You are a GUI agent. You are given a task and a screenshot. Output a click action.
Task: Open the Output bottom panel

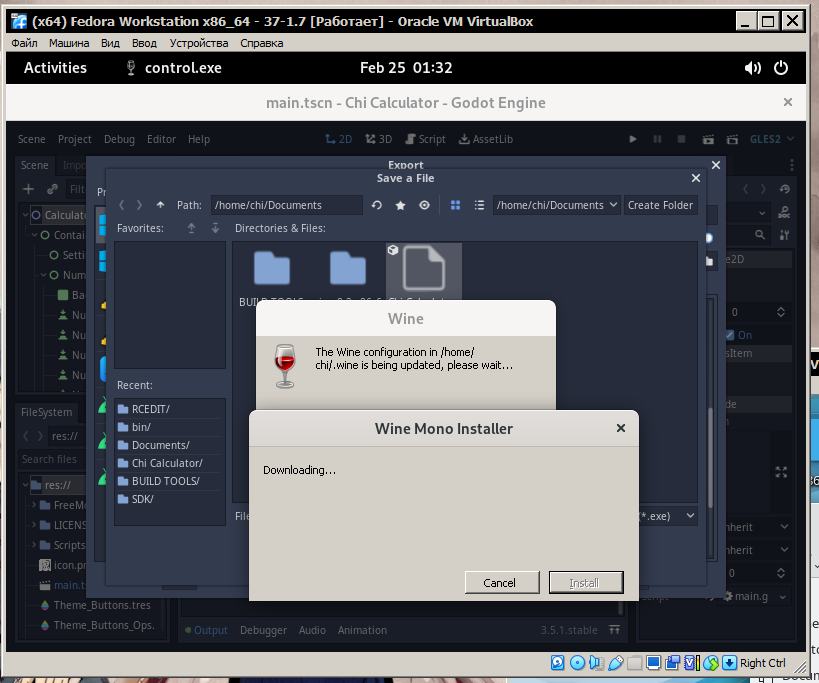[x=206, y=630]
